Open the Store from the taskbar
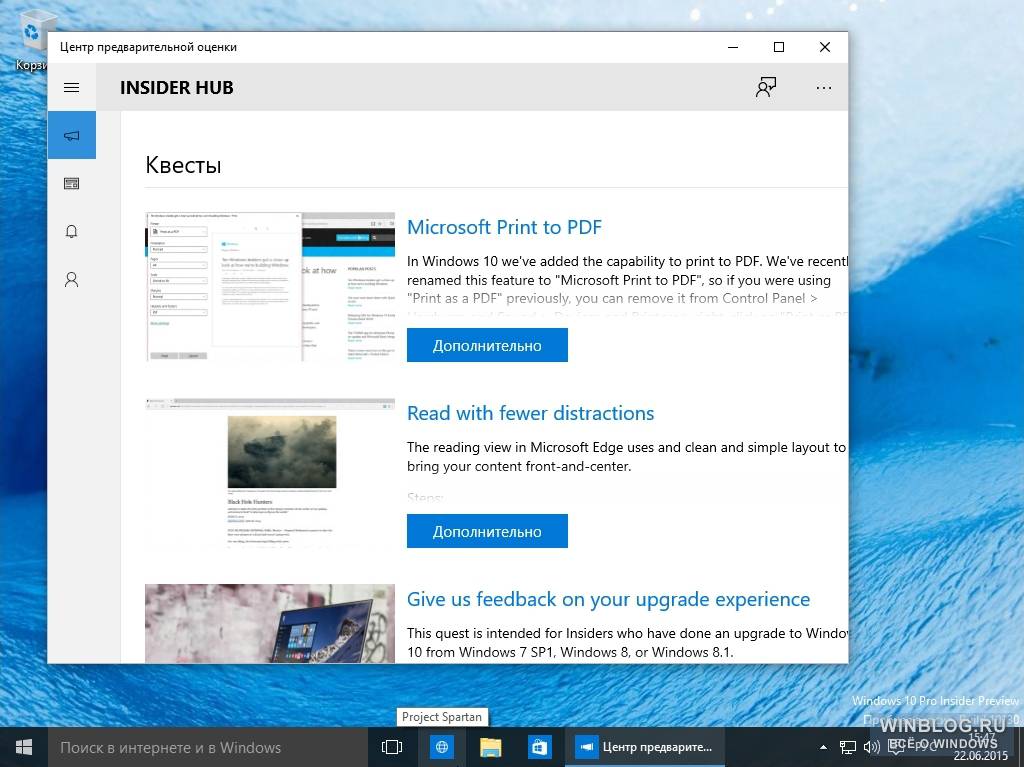The height and width of the screenshot is (767, 1024). tap(539, 747)
